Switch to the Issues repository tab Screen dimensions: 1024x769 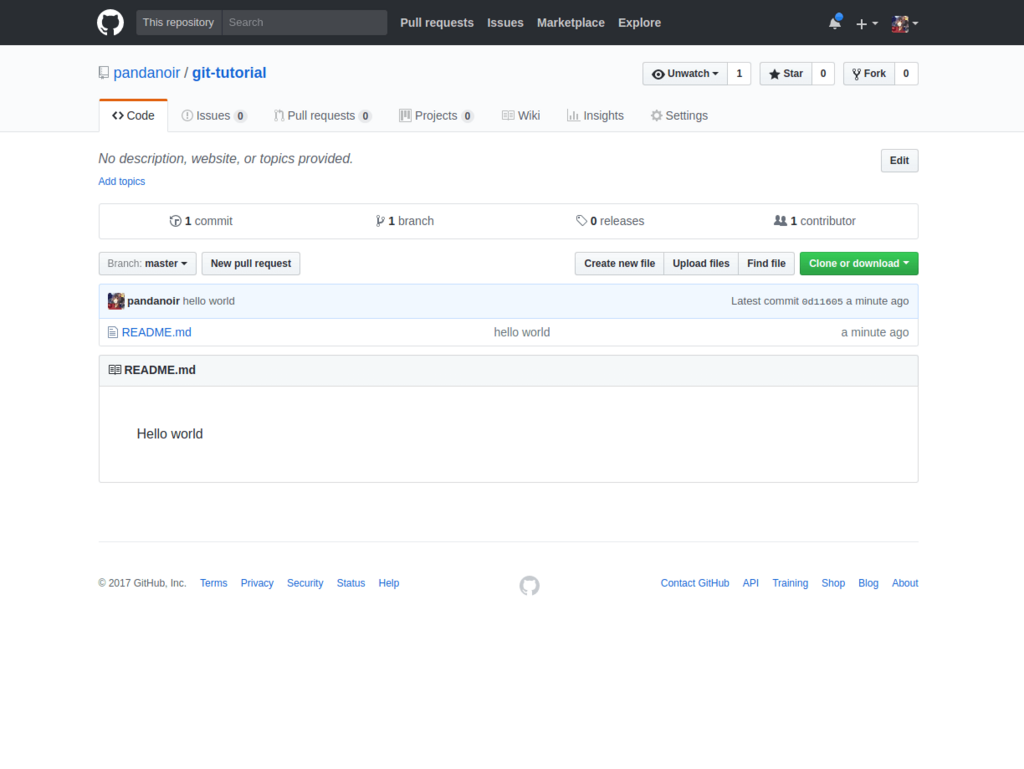(214, 116)
